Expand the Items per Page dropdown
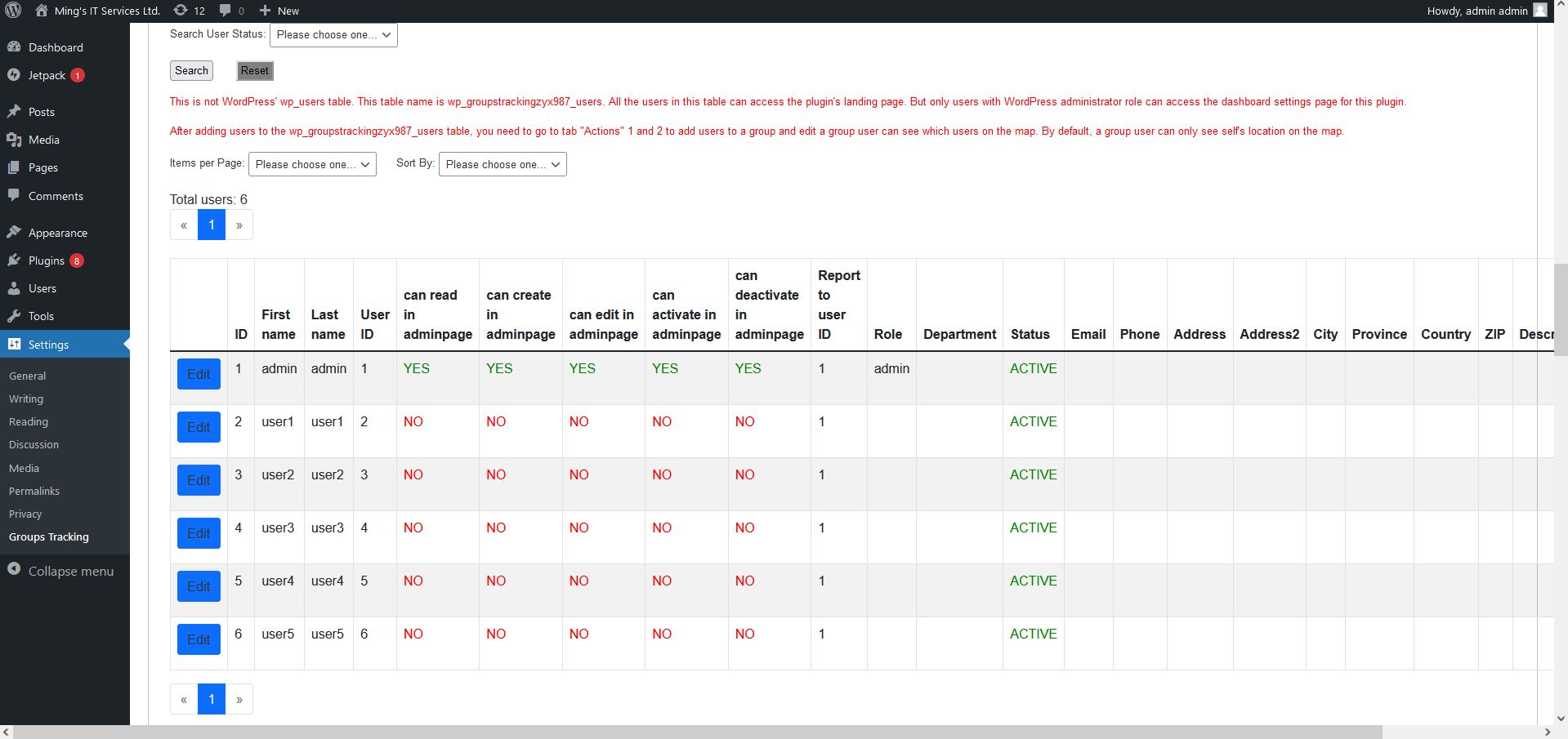This screenshot has width=1568, height=739. click(x=312, y=164)
